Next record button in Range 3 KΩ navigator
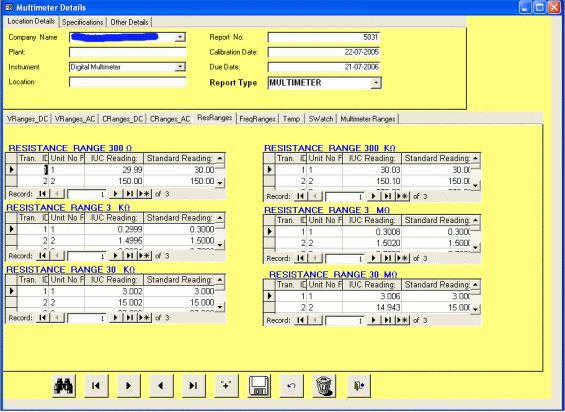Viewport: 565px width, 412px height. pos(115,256)
